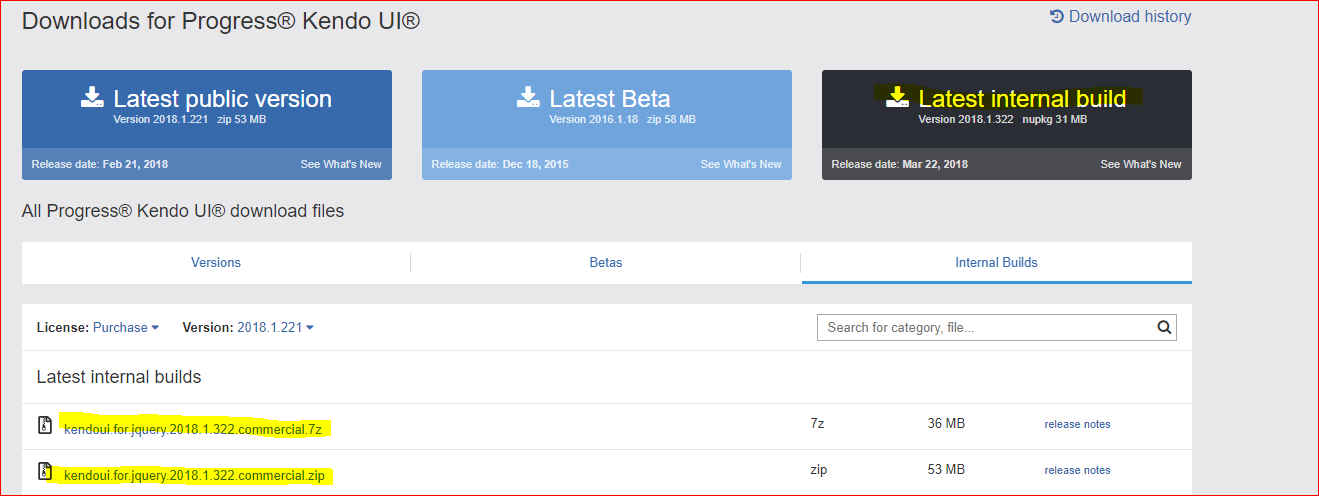The width and height of the screenshot is (1319, 496).
Task: Open the License Purchase dropdown
Action: tap(125, 328)
